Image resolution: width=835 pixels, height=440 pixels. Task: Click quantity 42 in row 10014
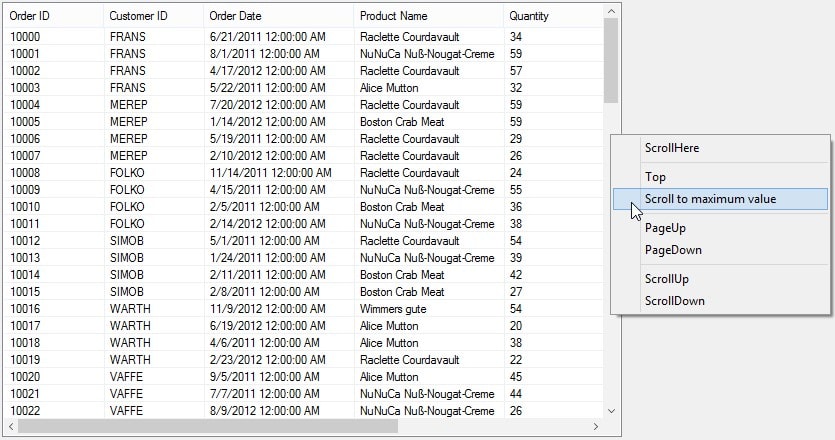point(554,275)
